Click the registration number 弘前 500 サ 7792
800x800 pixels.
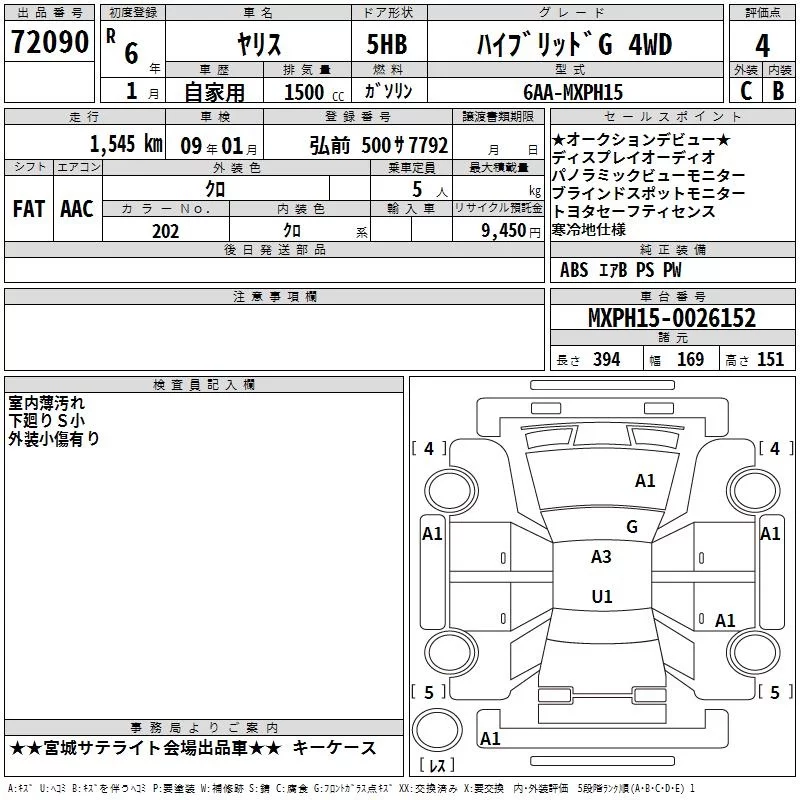pos(379,146)
